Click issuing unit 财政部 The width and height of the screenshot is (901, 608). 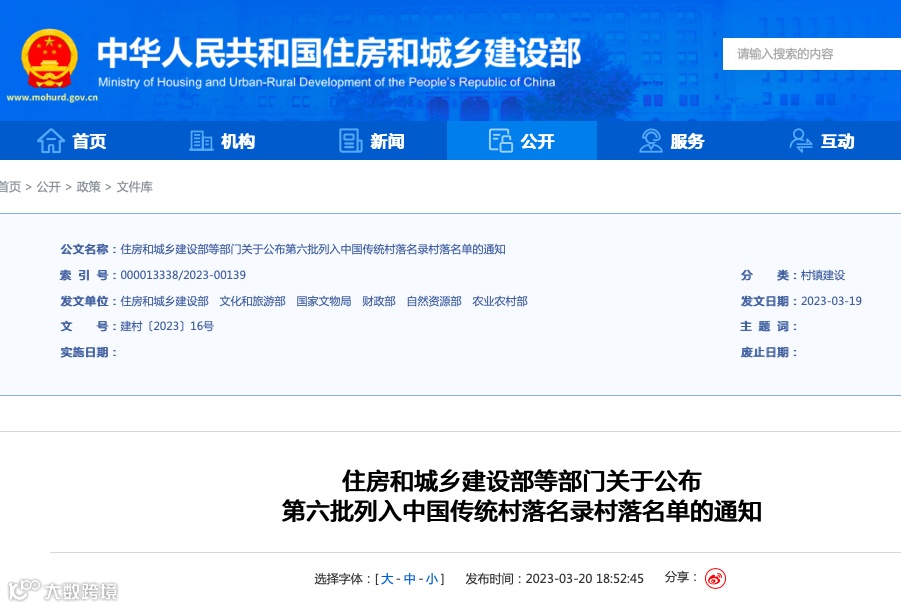(379, 301)
